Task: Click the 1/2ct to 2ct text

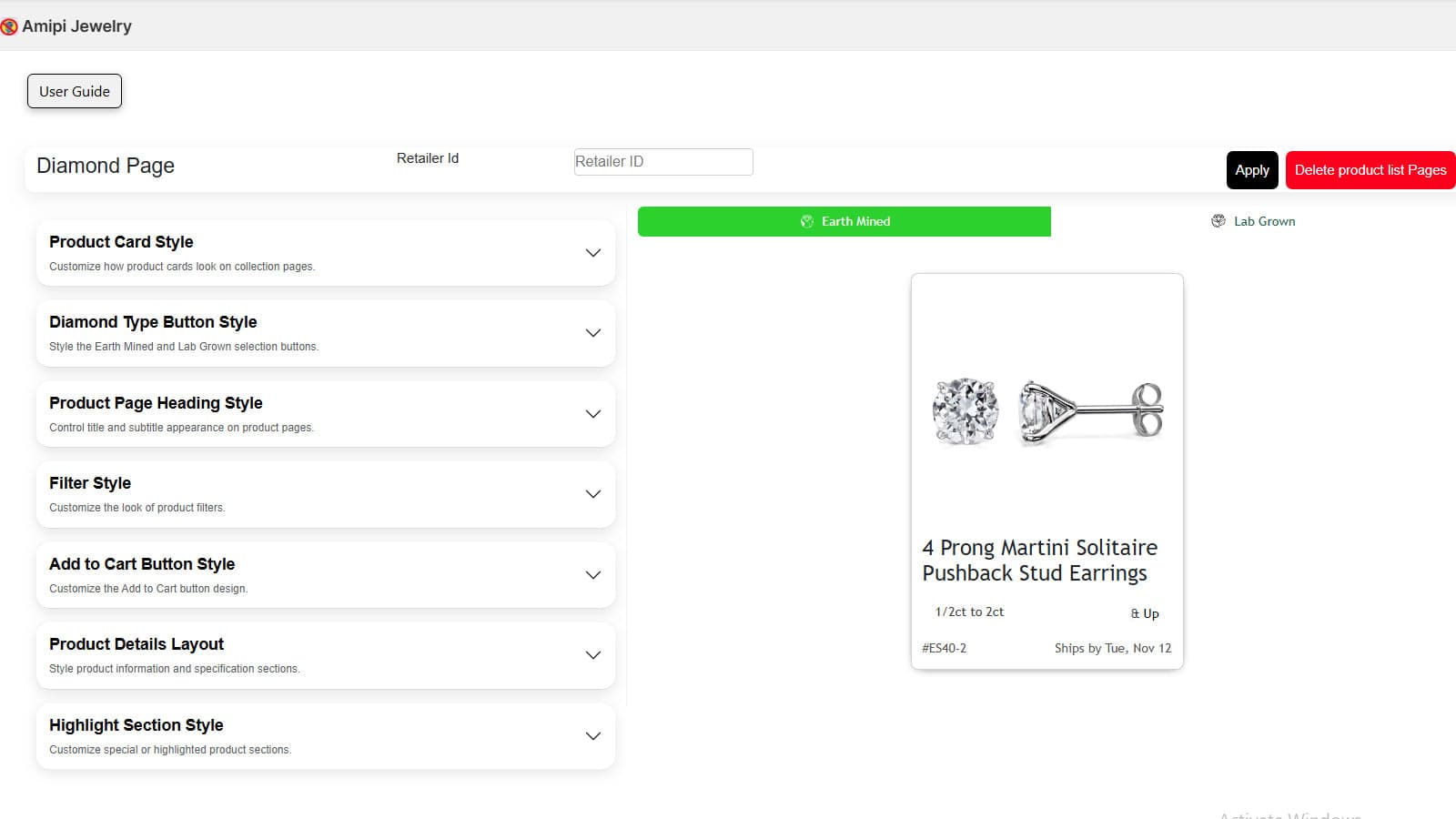Action: coord(969,612)
